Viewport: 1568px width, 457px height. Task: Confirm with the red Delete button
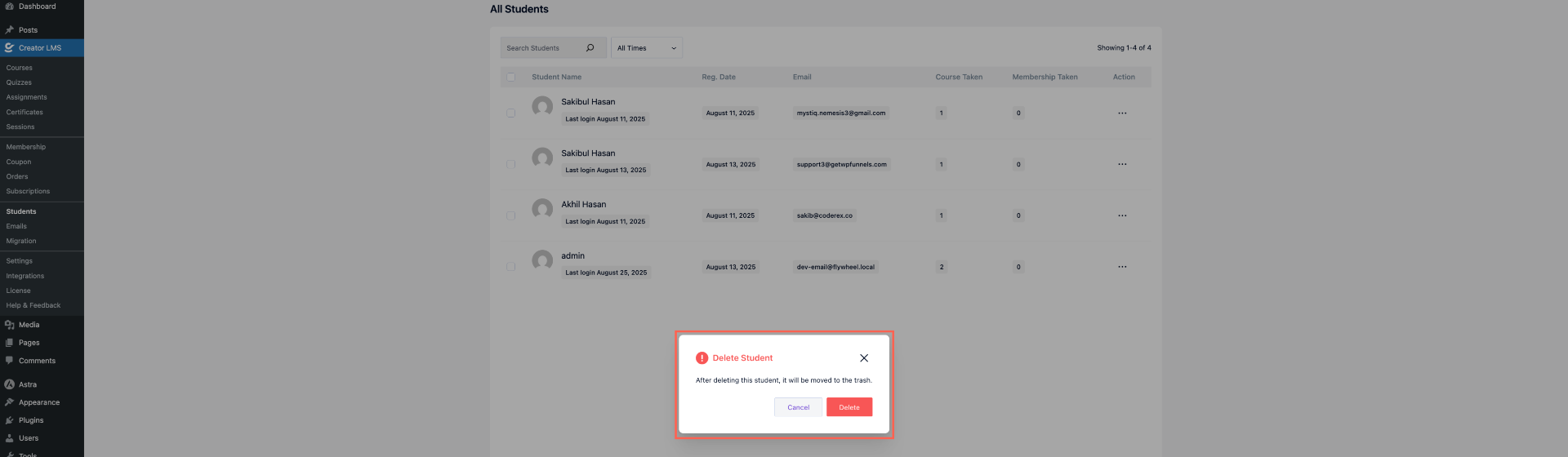point(849,407)
